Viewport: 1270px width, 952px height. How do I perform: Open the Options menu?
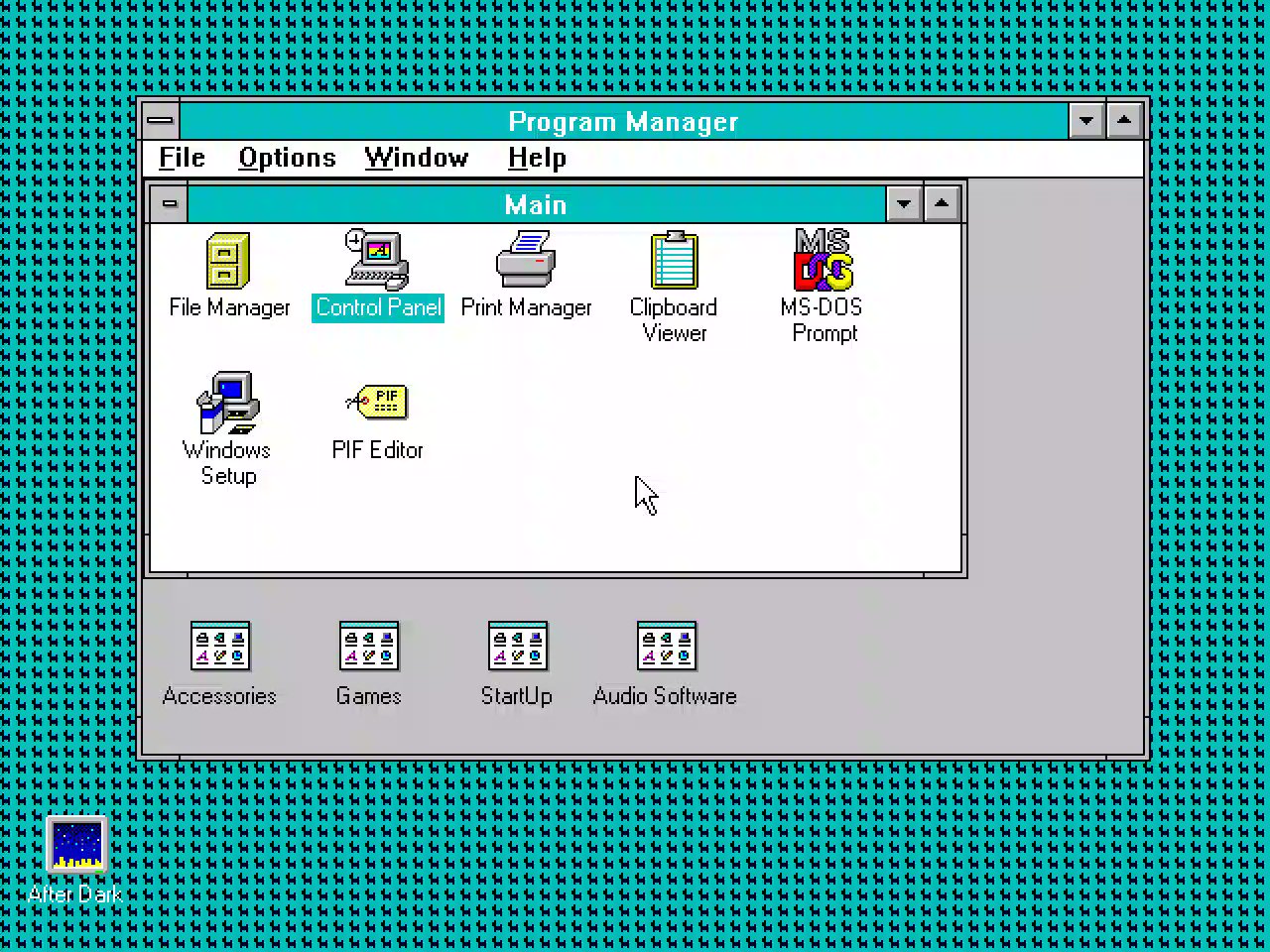click(x=287, y=158)
